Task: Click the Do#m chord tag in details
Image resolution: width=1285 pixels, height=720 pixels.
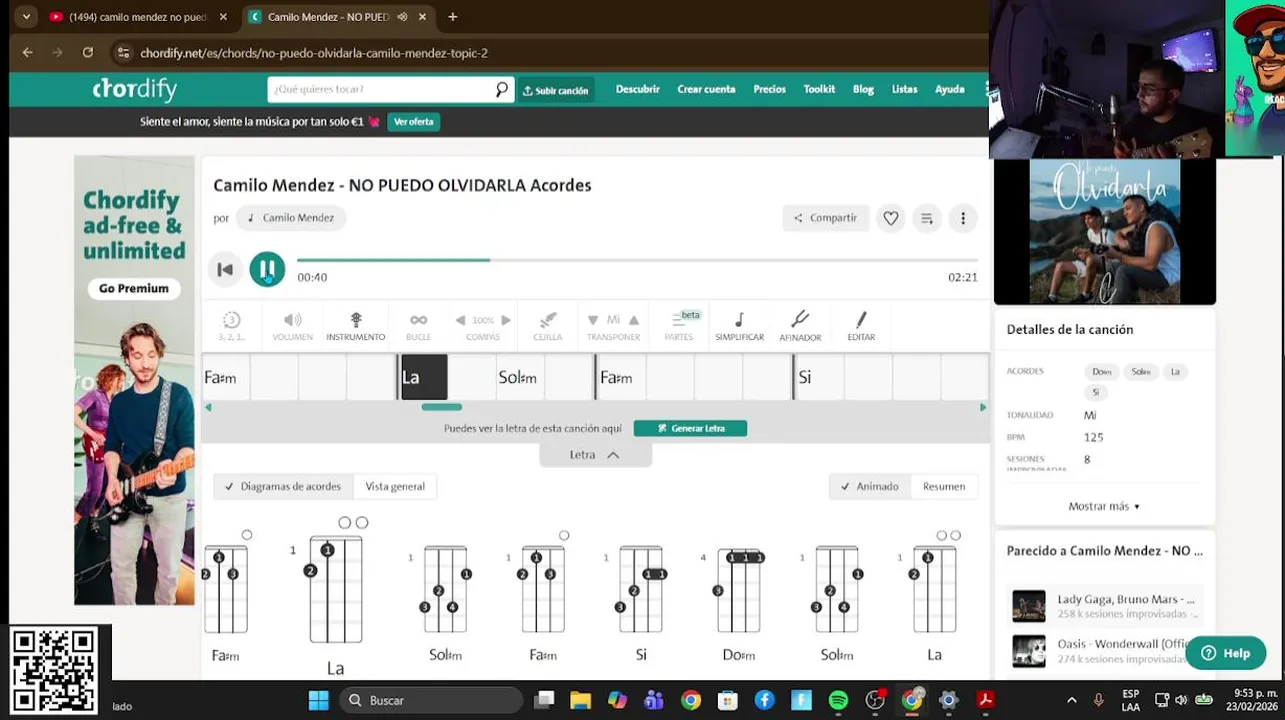Action: pos(1102,371)
